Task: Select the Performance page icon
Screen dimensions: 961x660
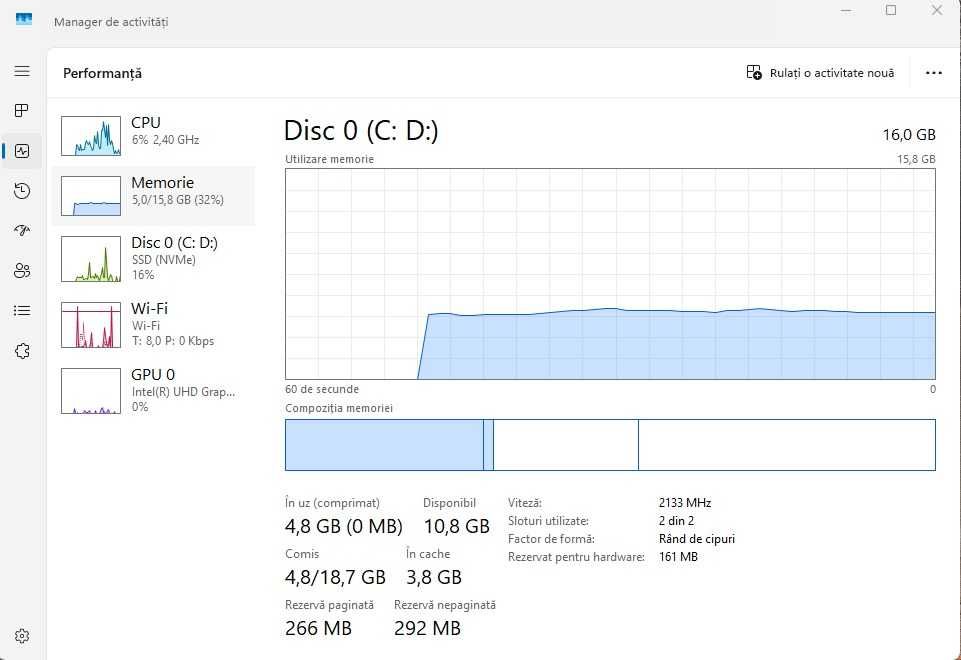Action: click(x=22, y=151)
